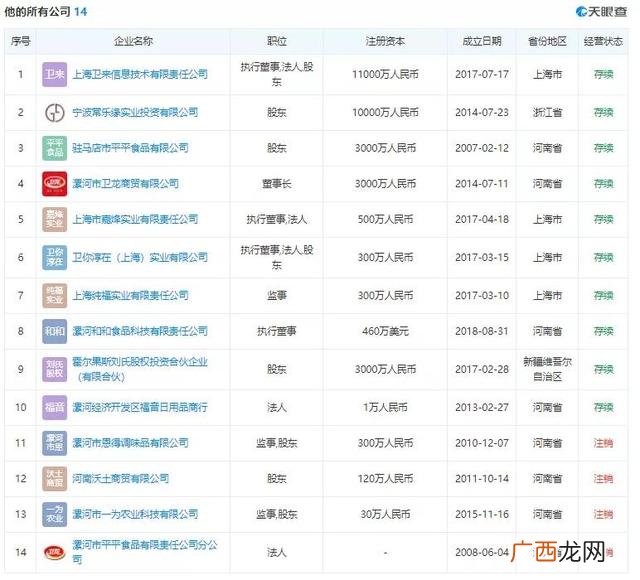Open the company link in row 5
This screenshot has height=580, width=640.
[x=135, y=220]
